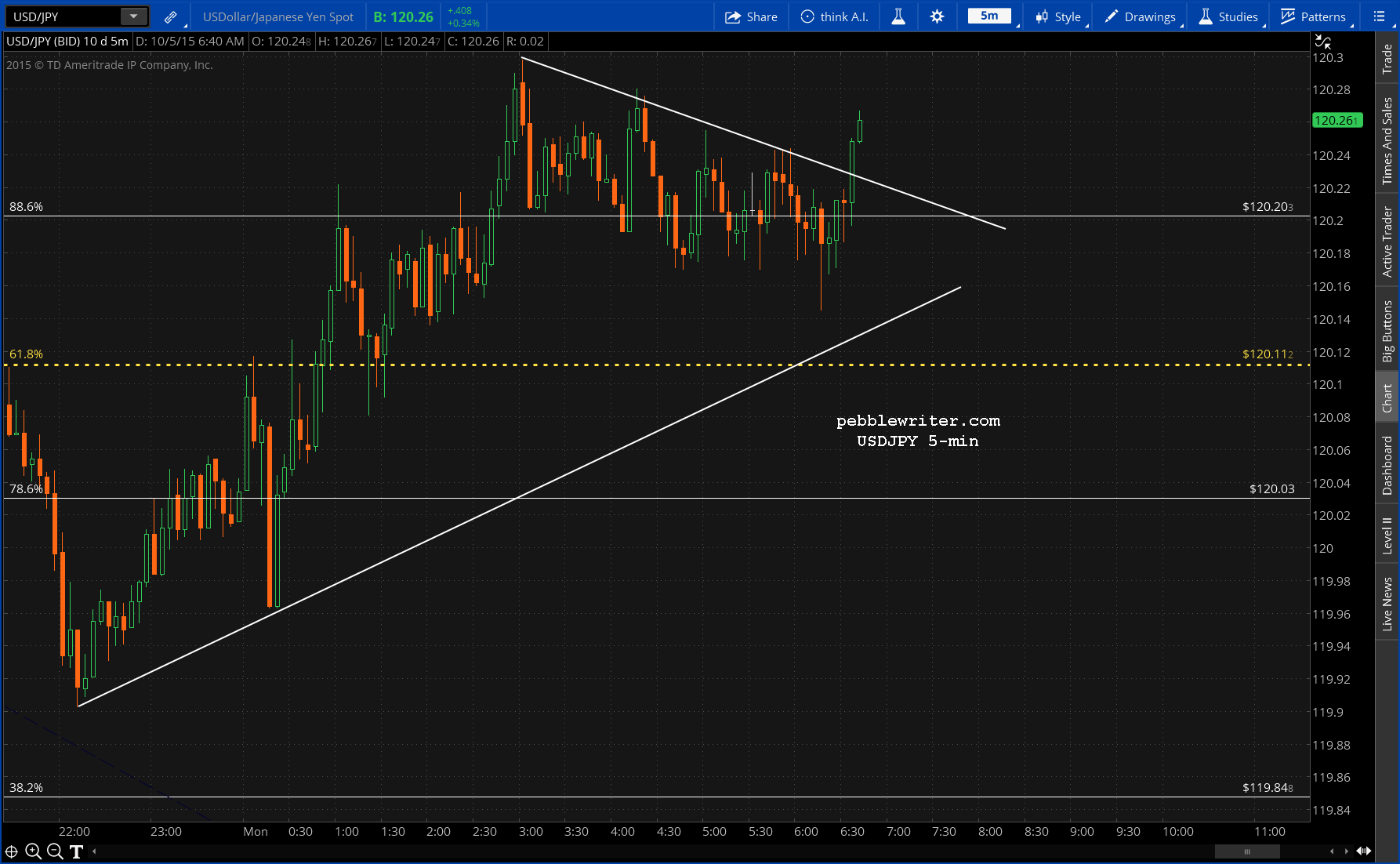The height and width of the screenshot is (864, 1400).
Task: Open the Times And Sales sidebar tab
Action: pos(1387,141)
